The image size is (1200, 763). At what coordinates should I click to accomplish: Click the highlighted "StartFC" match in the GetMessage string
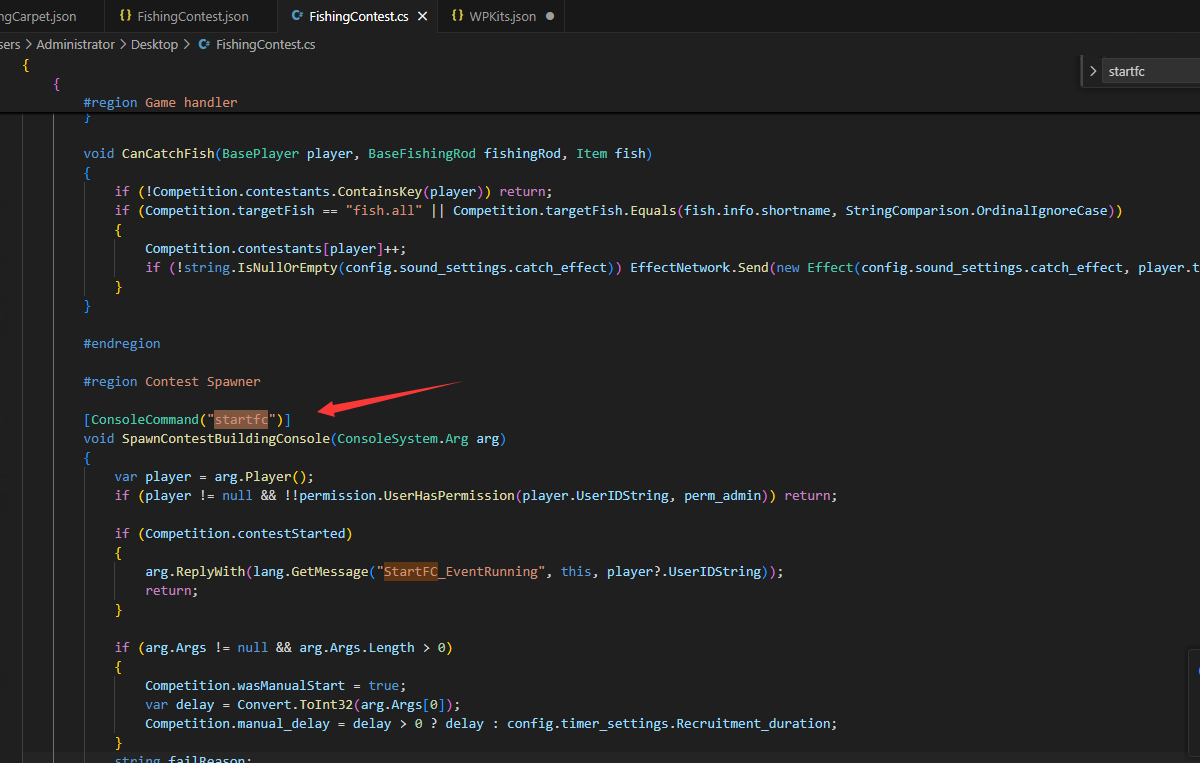(411, 572)
